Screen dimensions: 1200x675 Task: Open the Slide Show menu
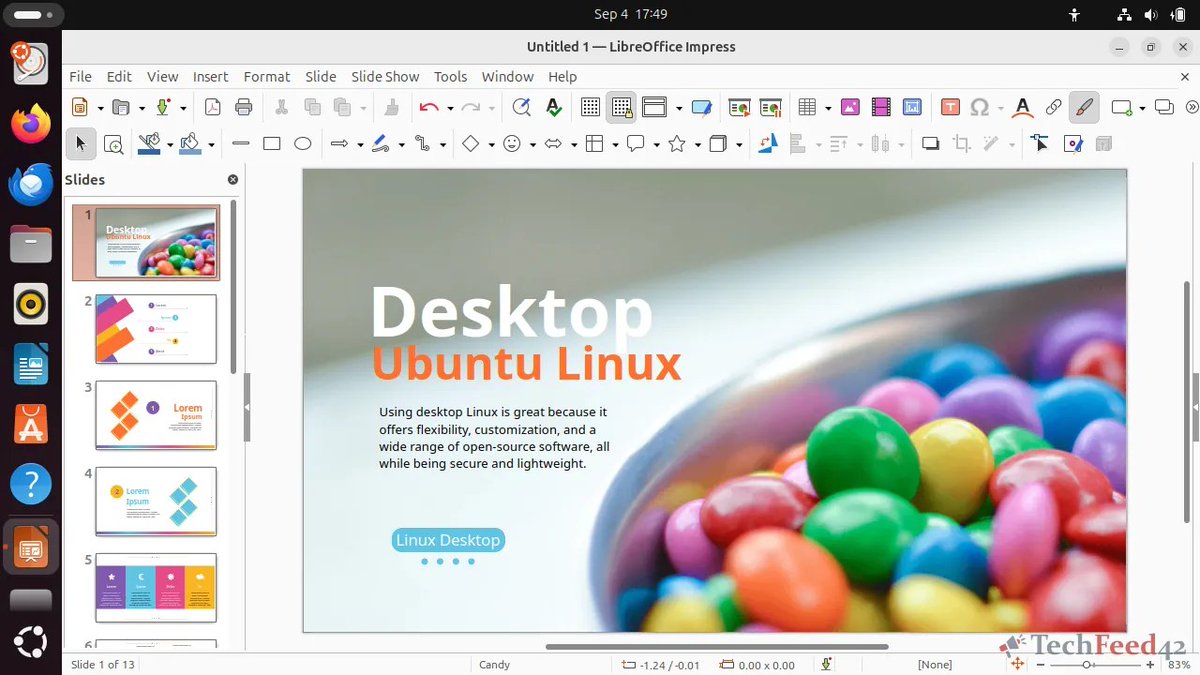[x=385, y=76]
